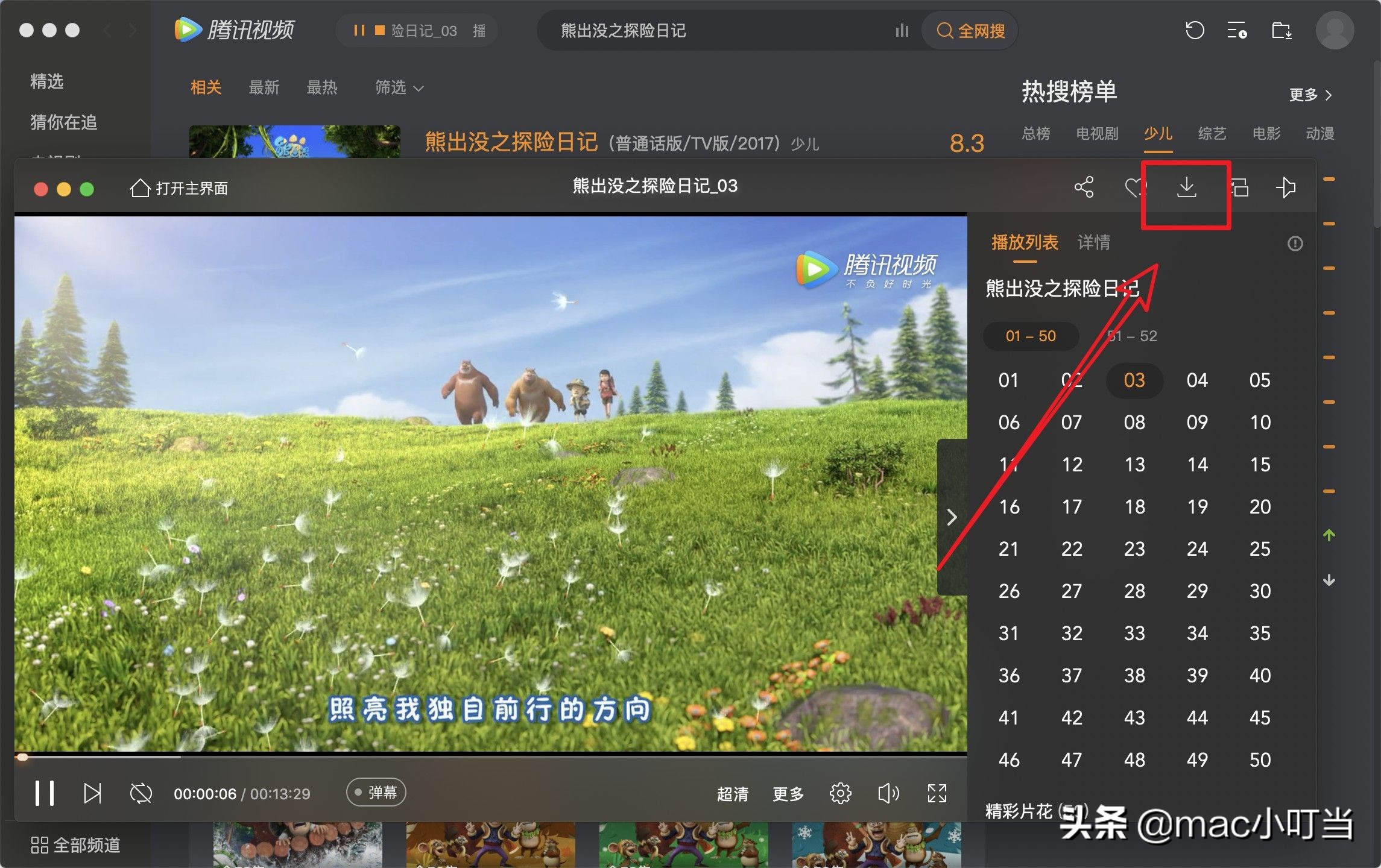The image size is (1381, 868).
Task: Select episode 25 from the playlist
Action: [x=1260, y=549]
